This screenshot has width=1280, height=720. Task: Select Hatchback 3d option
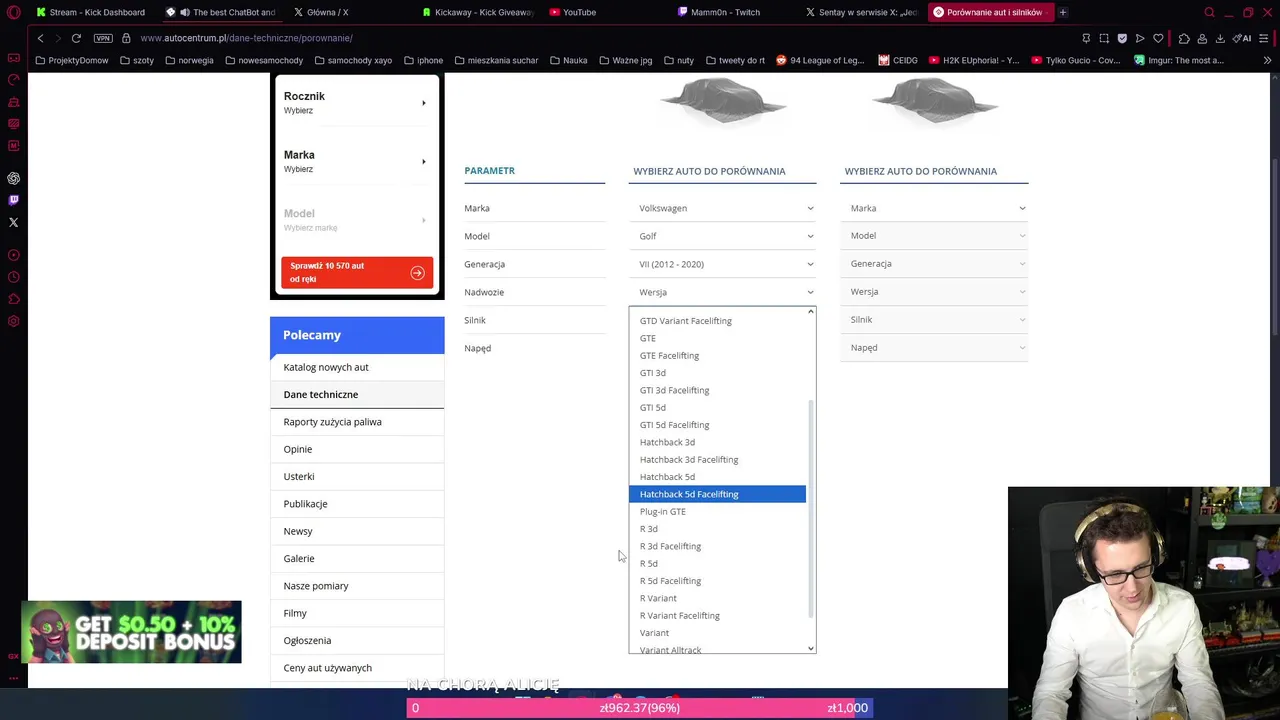(x=717, y=442)
